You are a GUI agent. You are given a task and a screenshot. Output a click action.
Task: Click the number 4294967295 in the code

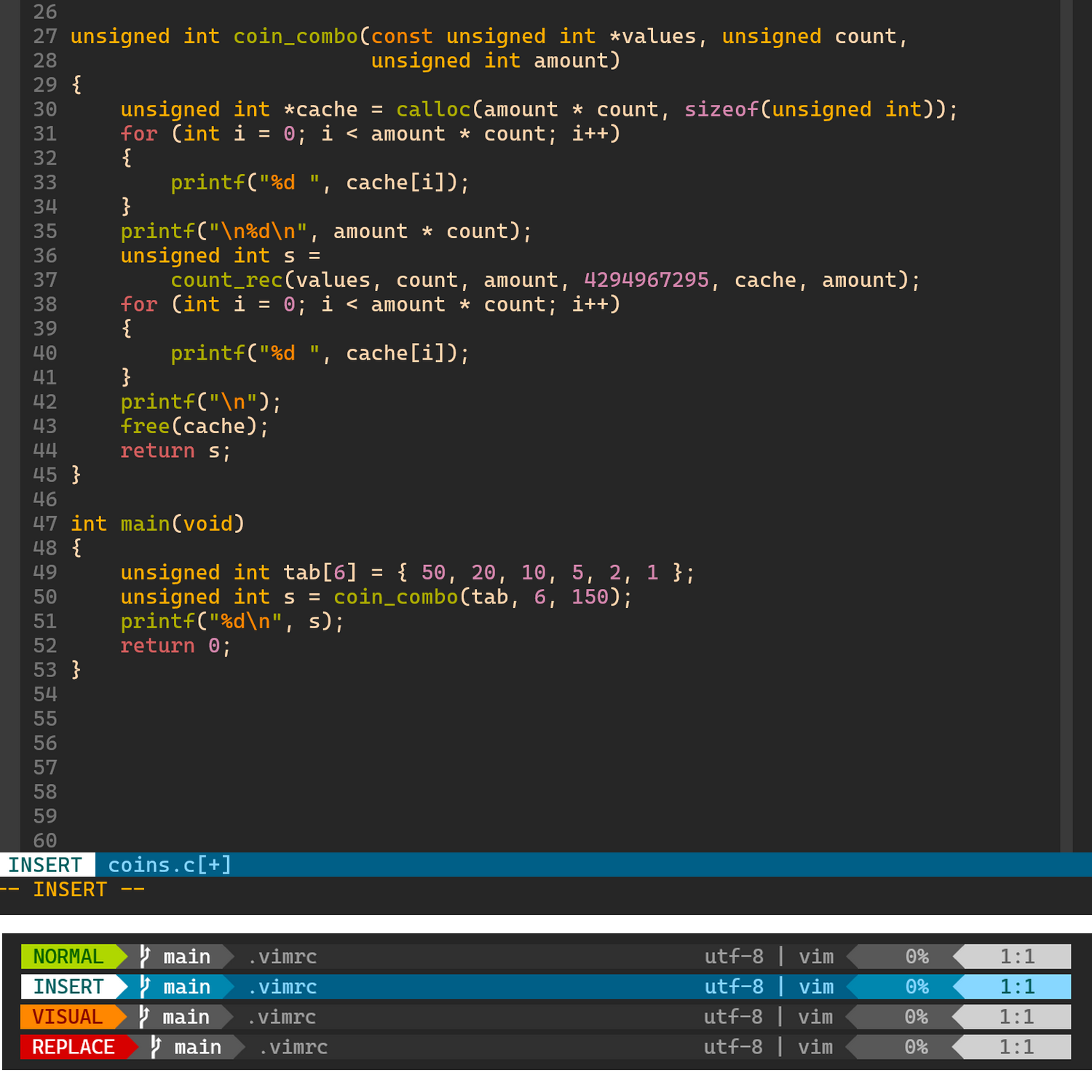tap(646, 280)
